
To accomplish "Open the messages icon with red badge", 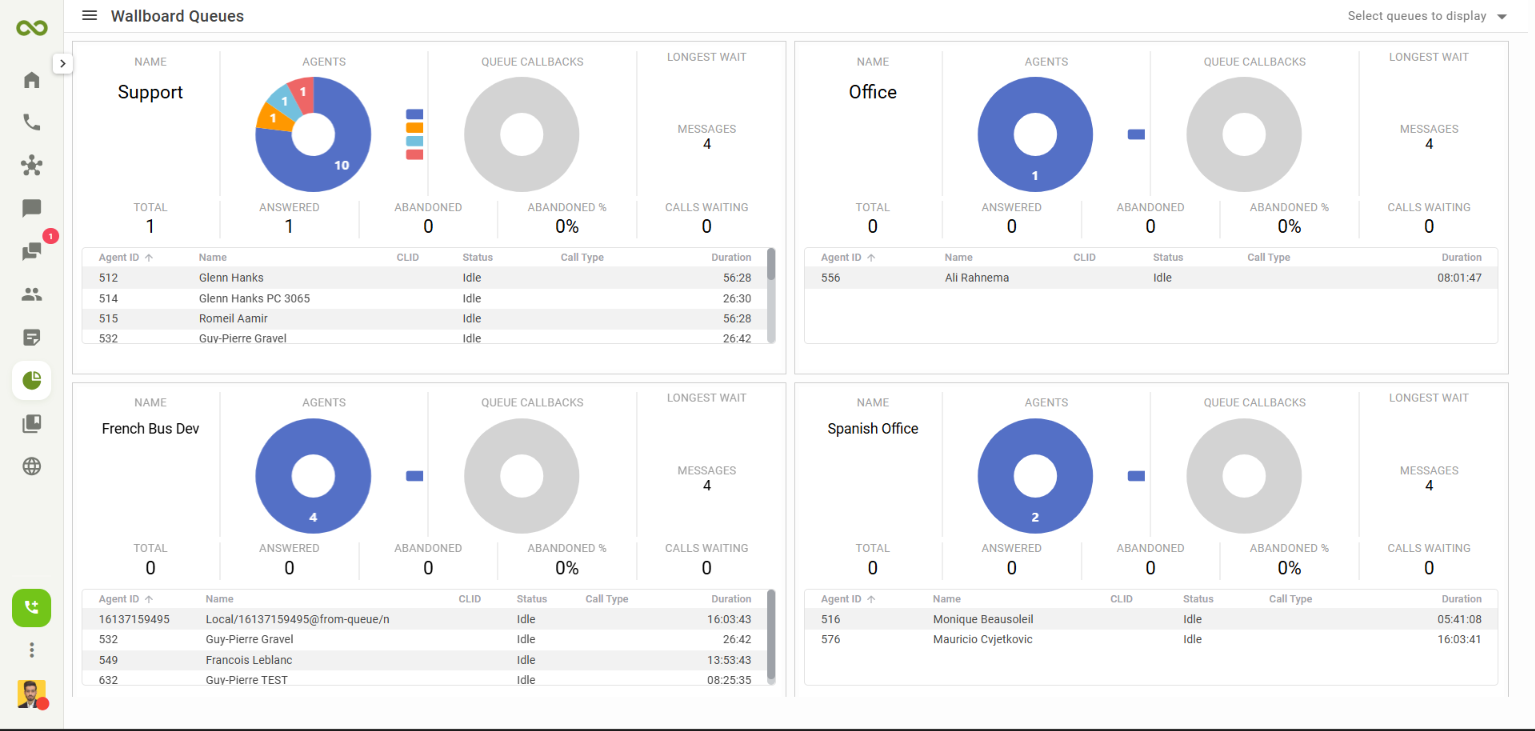I will [x=32, y=251].
